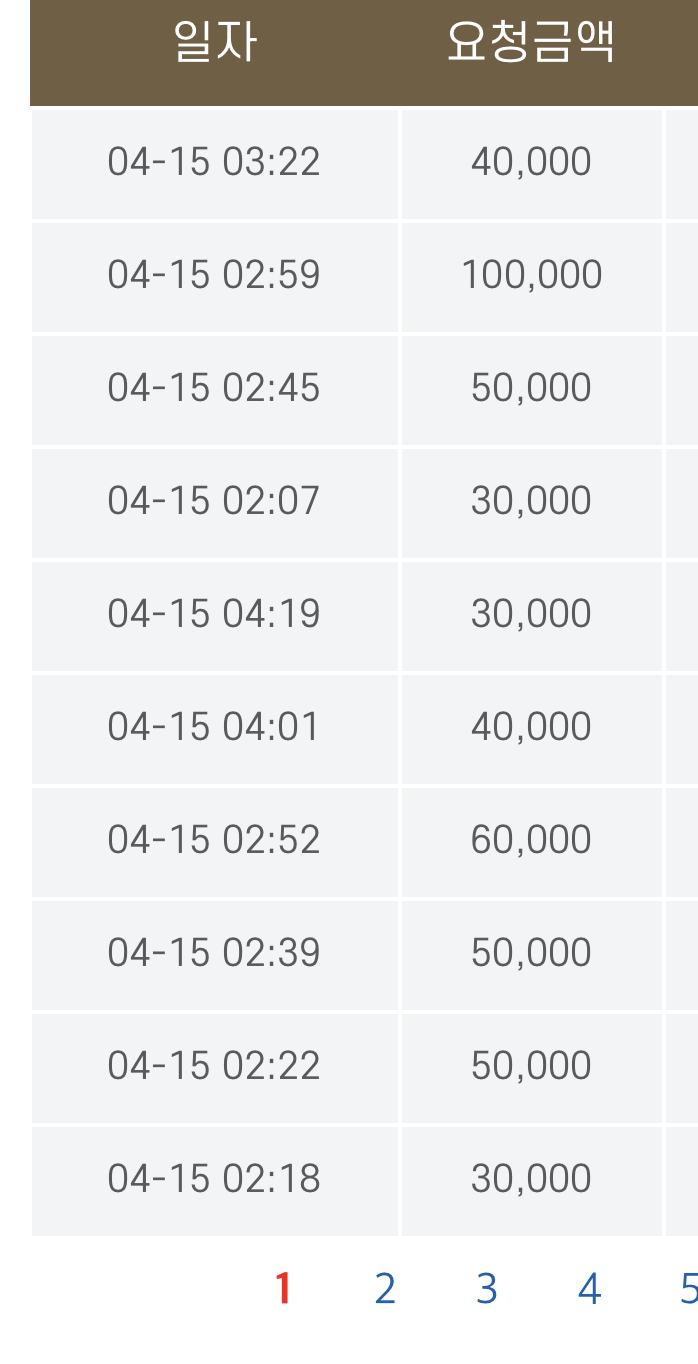Viewport: 698px width, 1364px height.
Task: Click the 40,000 amount in first row
Action: click(x=532, y=162)
